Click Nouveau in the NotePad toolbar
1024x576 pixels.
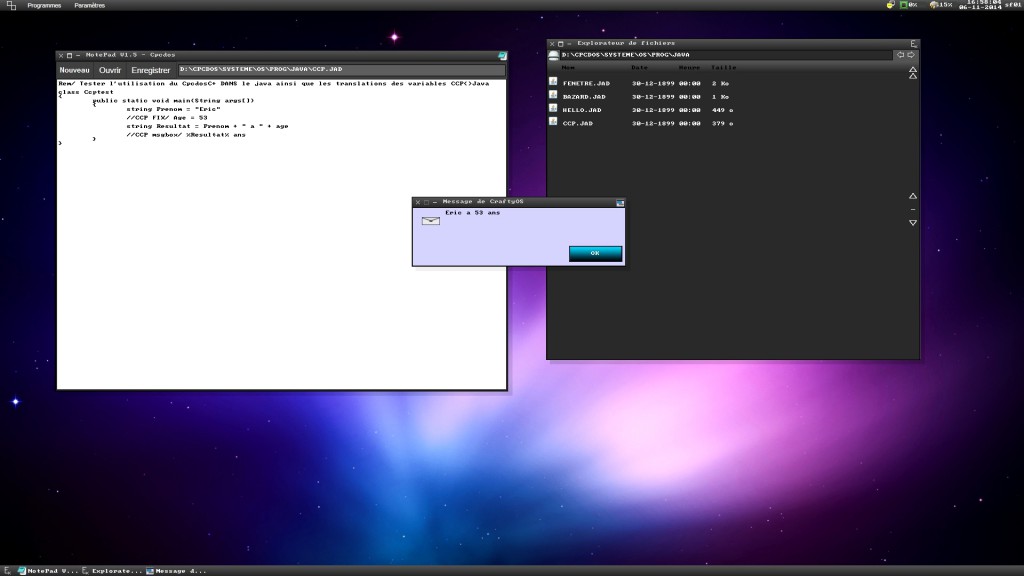[x=74, y=70]
